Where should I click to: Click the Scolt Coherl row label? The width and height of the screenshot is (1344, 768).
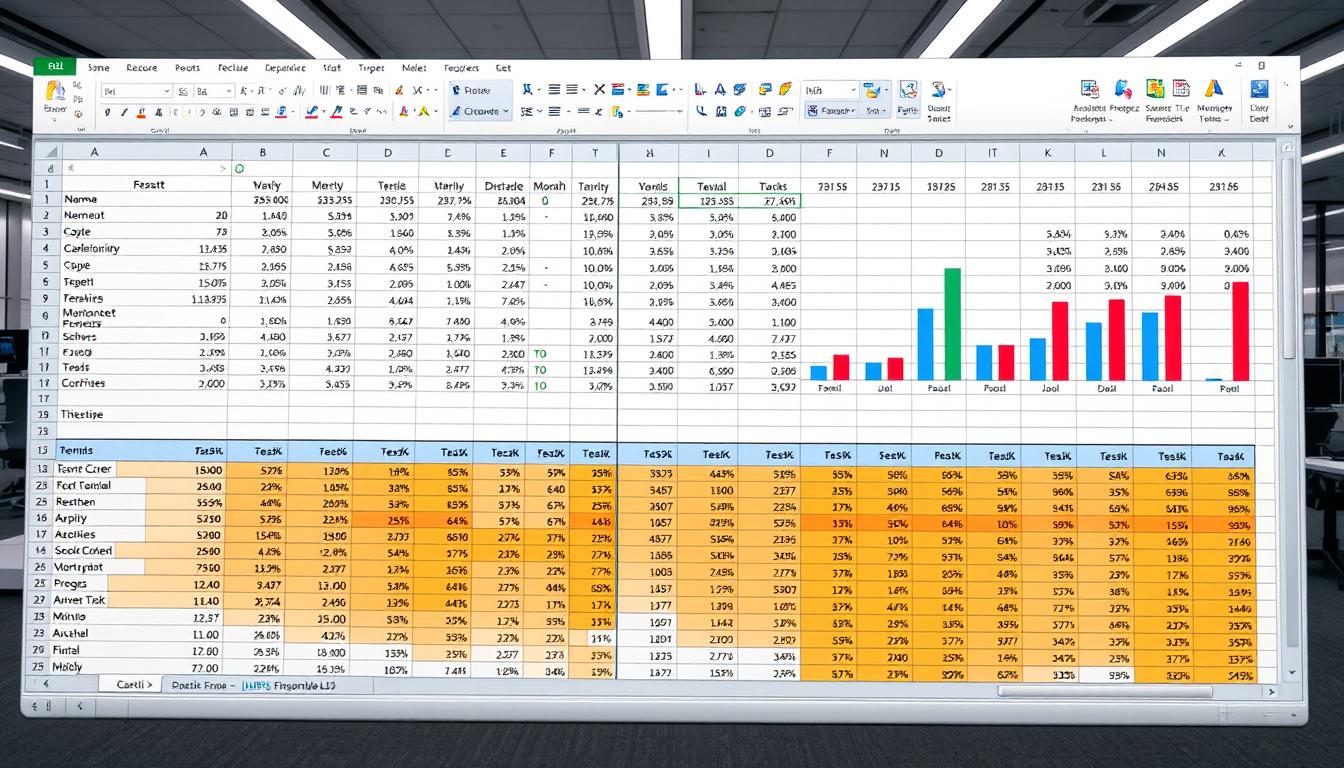[85, 550]
